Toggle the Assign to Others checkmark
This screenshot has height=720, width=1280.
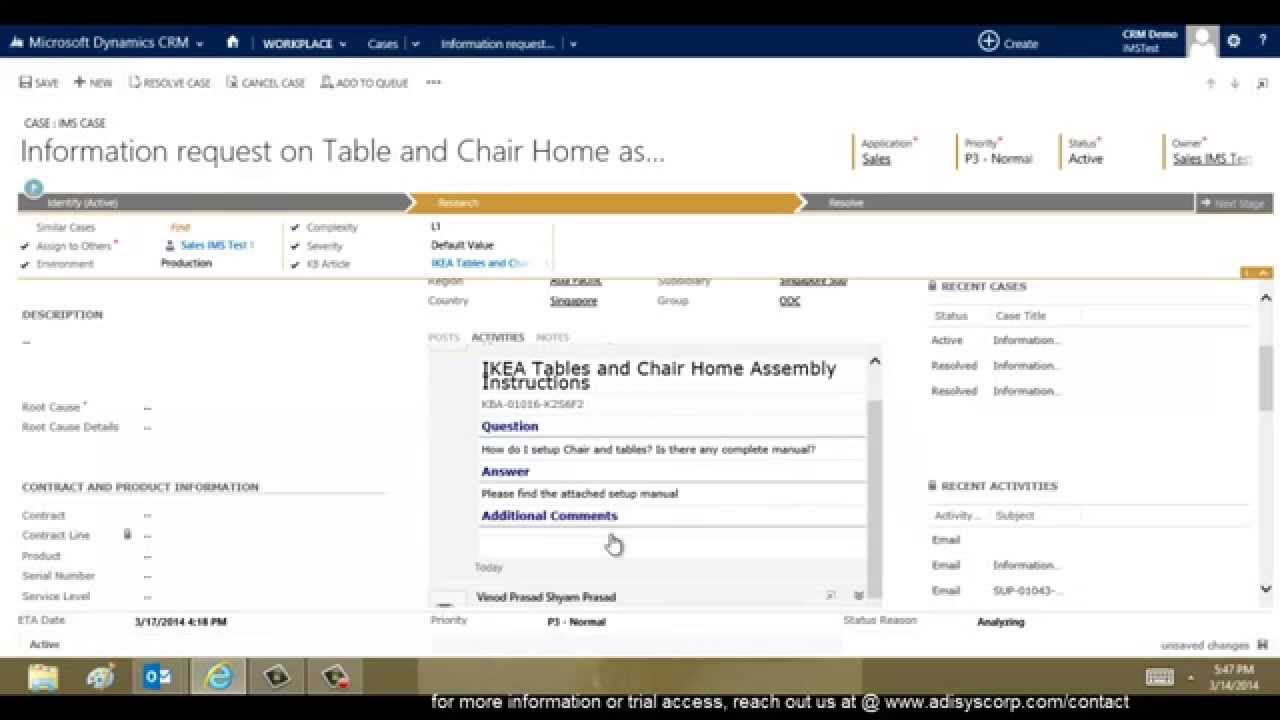point(25,246)
